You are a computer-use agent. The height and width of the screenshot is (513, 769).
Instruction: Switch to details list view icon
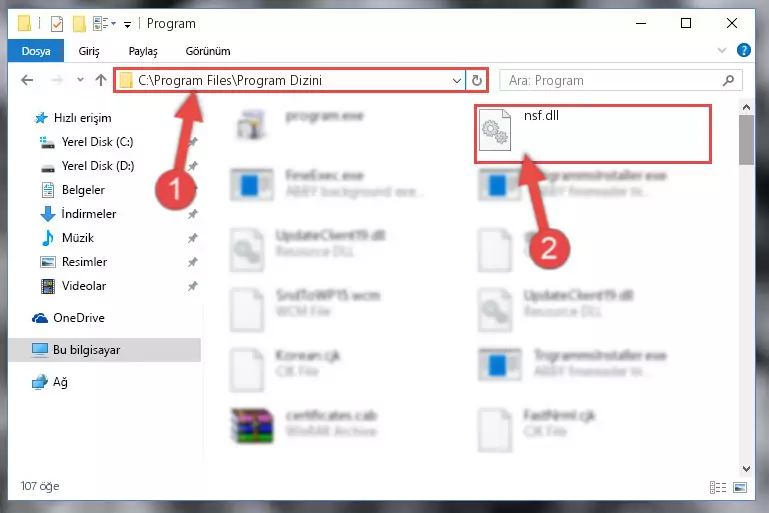(718, 487)
